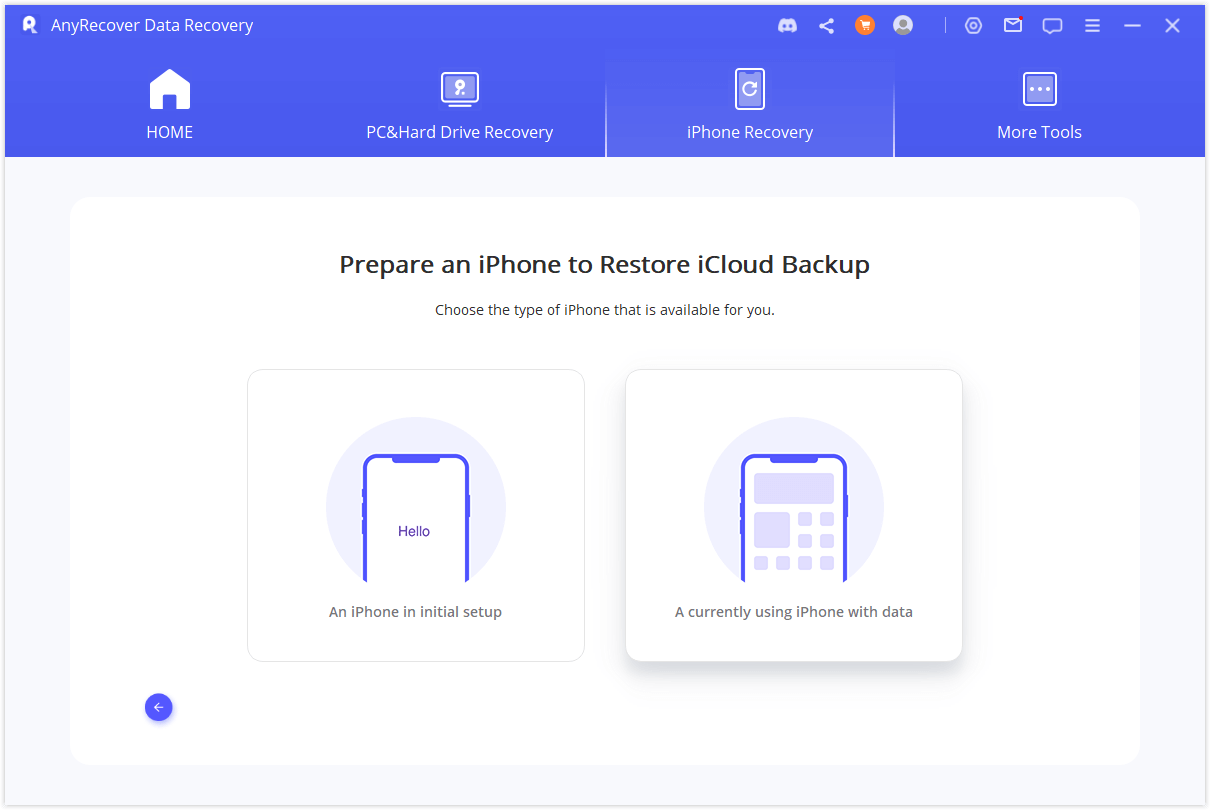1210x810 pixels.
Task: Expand the hamburger menu in title bar
Action: (1092, 26)
